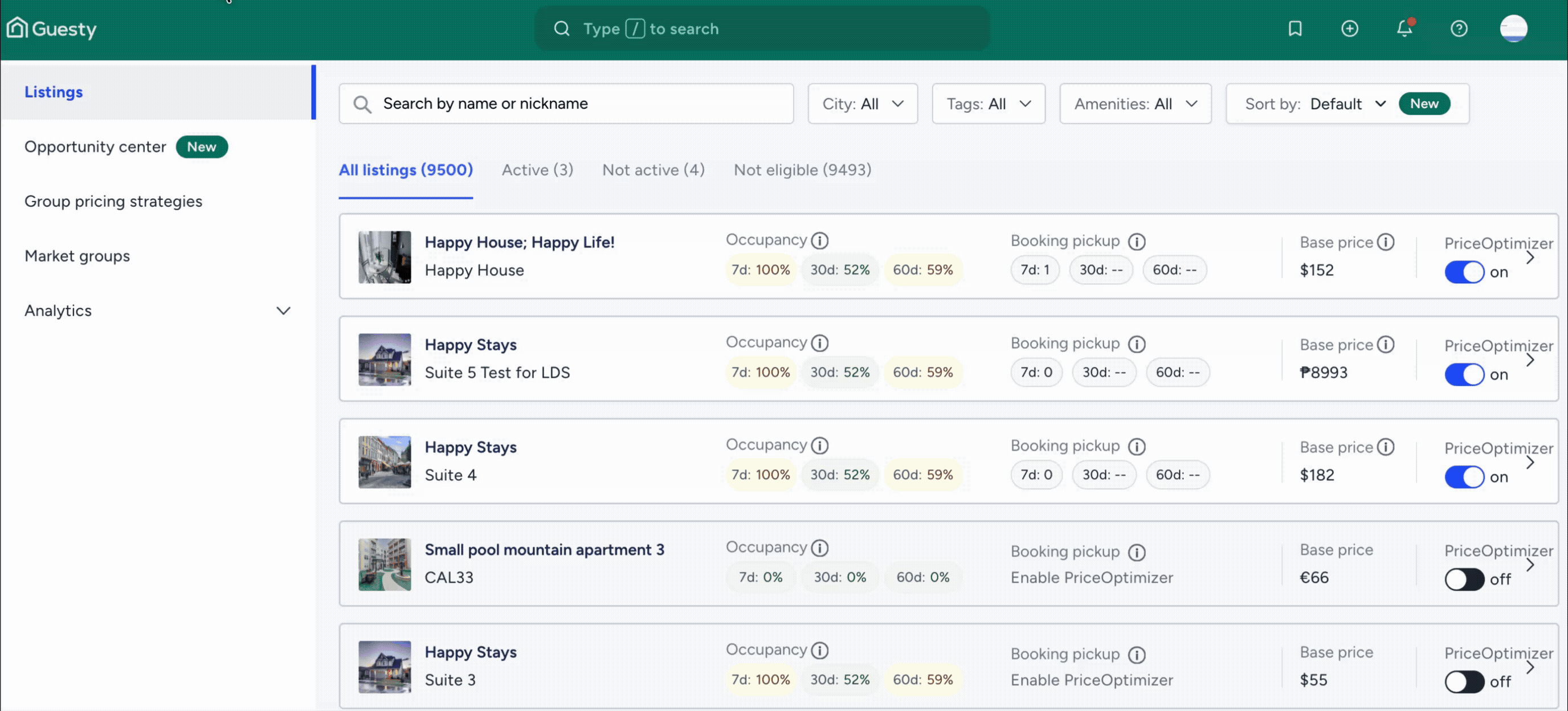Open the Amenities filter dropdown

pyautogui.click(x=1134, y=104)
